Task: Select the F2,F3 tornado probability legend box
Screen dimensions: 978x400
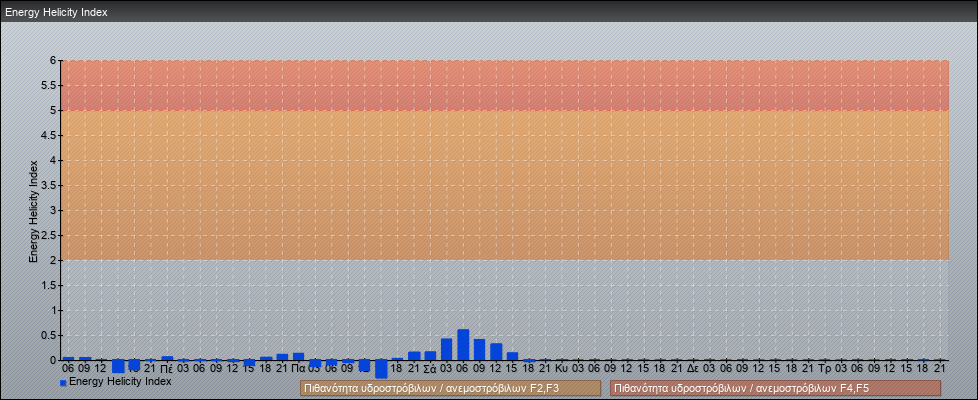Action: click(450, 388)
